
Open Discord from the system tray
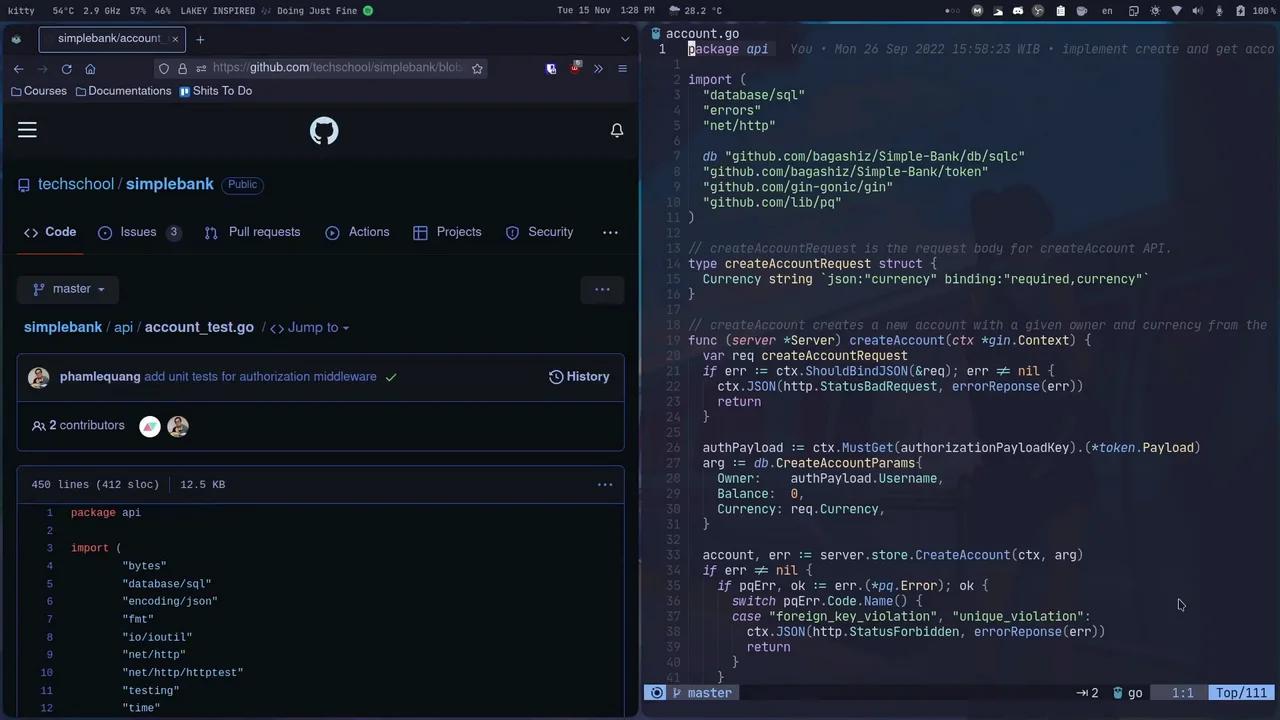pyautogui.click(x=1017, y=10)
